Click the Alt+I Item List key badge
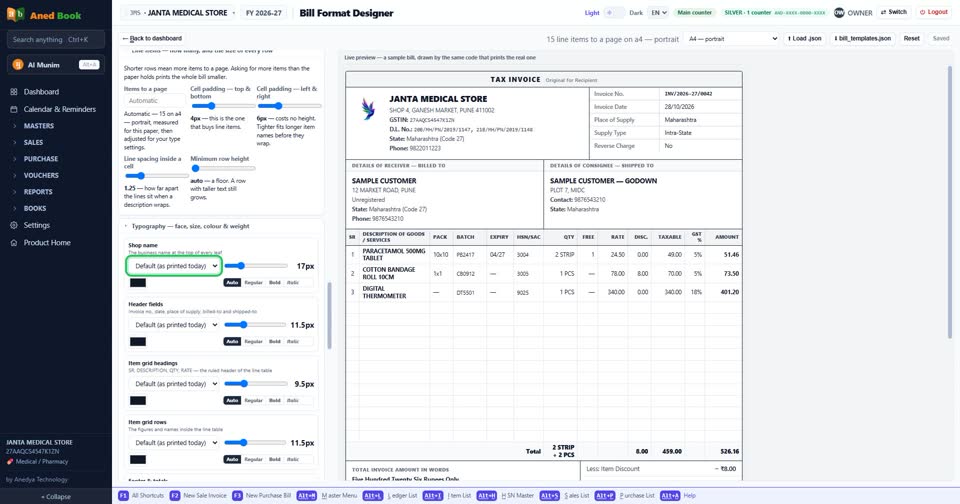The image size is (960, 504). (x=432, y=495)
